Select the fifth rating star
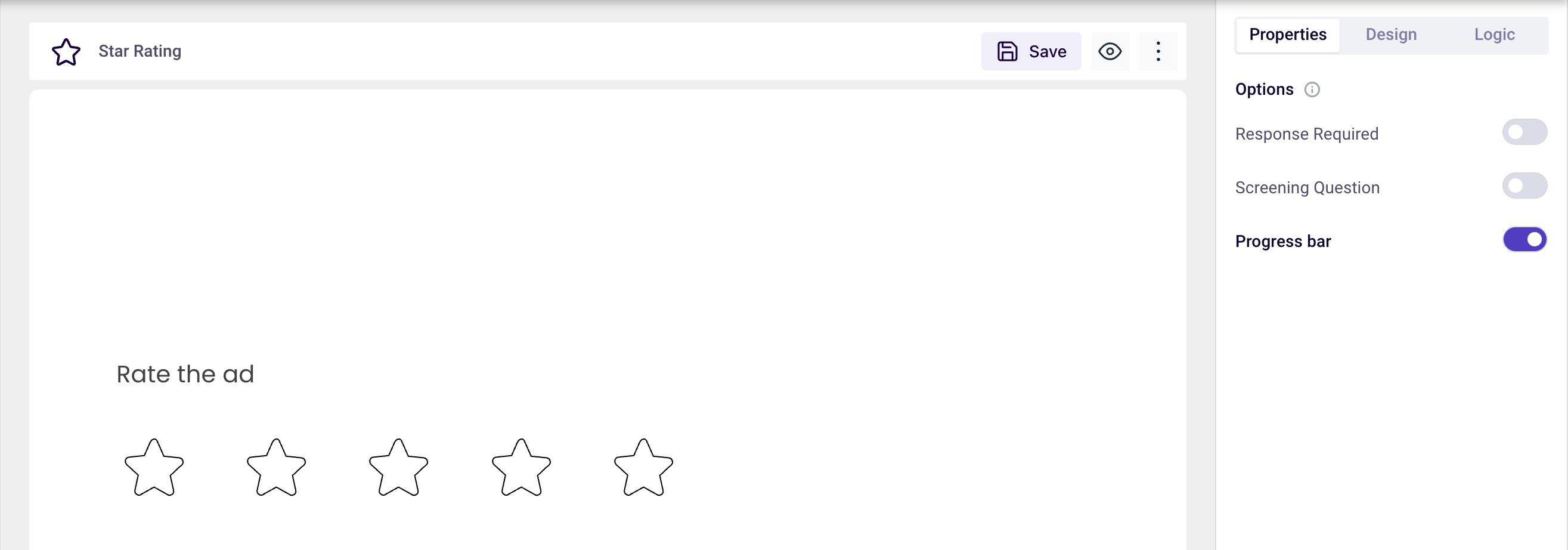1568x550 pixels. [643, 468]
